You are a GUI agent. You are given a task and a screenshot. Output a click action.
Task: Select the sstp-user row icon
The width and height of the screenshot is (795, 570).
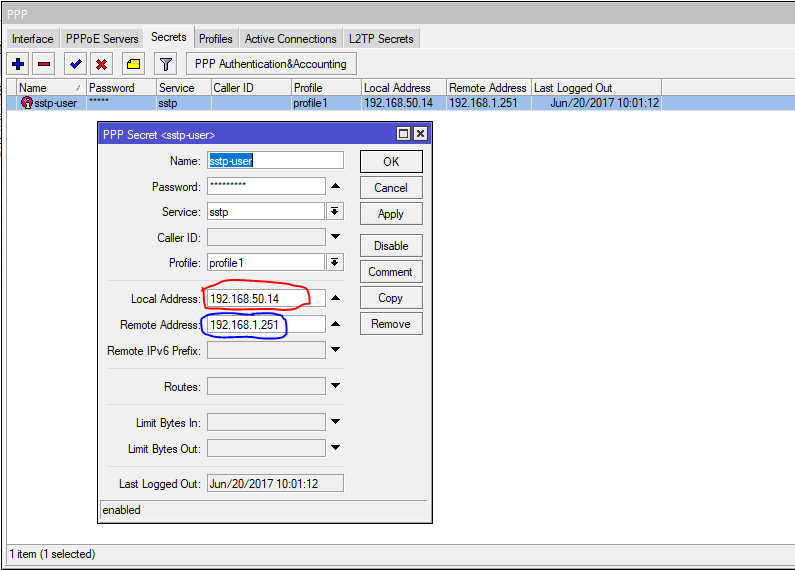pyautogui.click(x=27, y=103)
